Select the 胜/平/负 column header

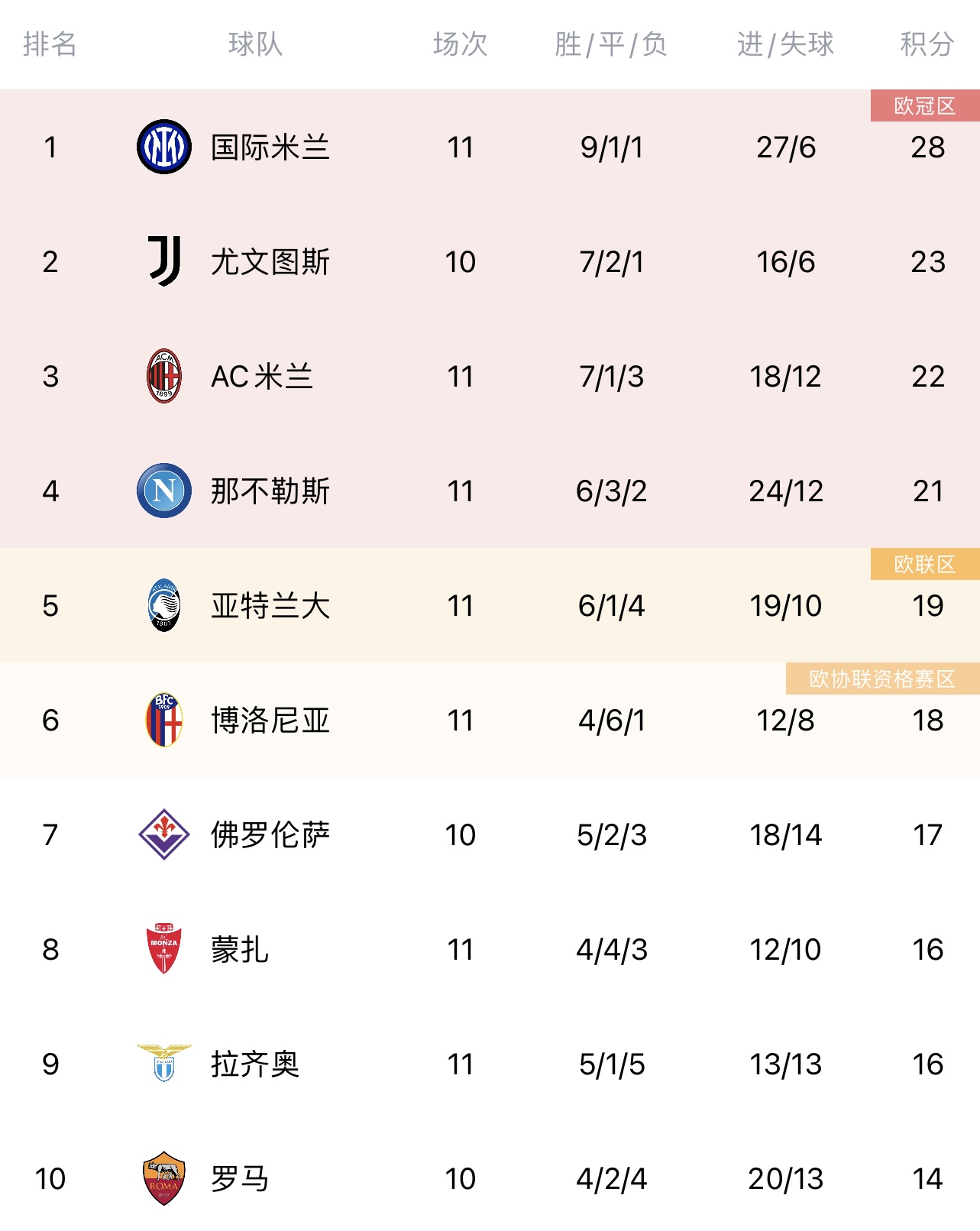pos(611,44)
